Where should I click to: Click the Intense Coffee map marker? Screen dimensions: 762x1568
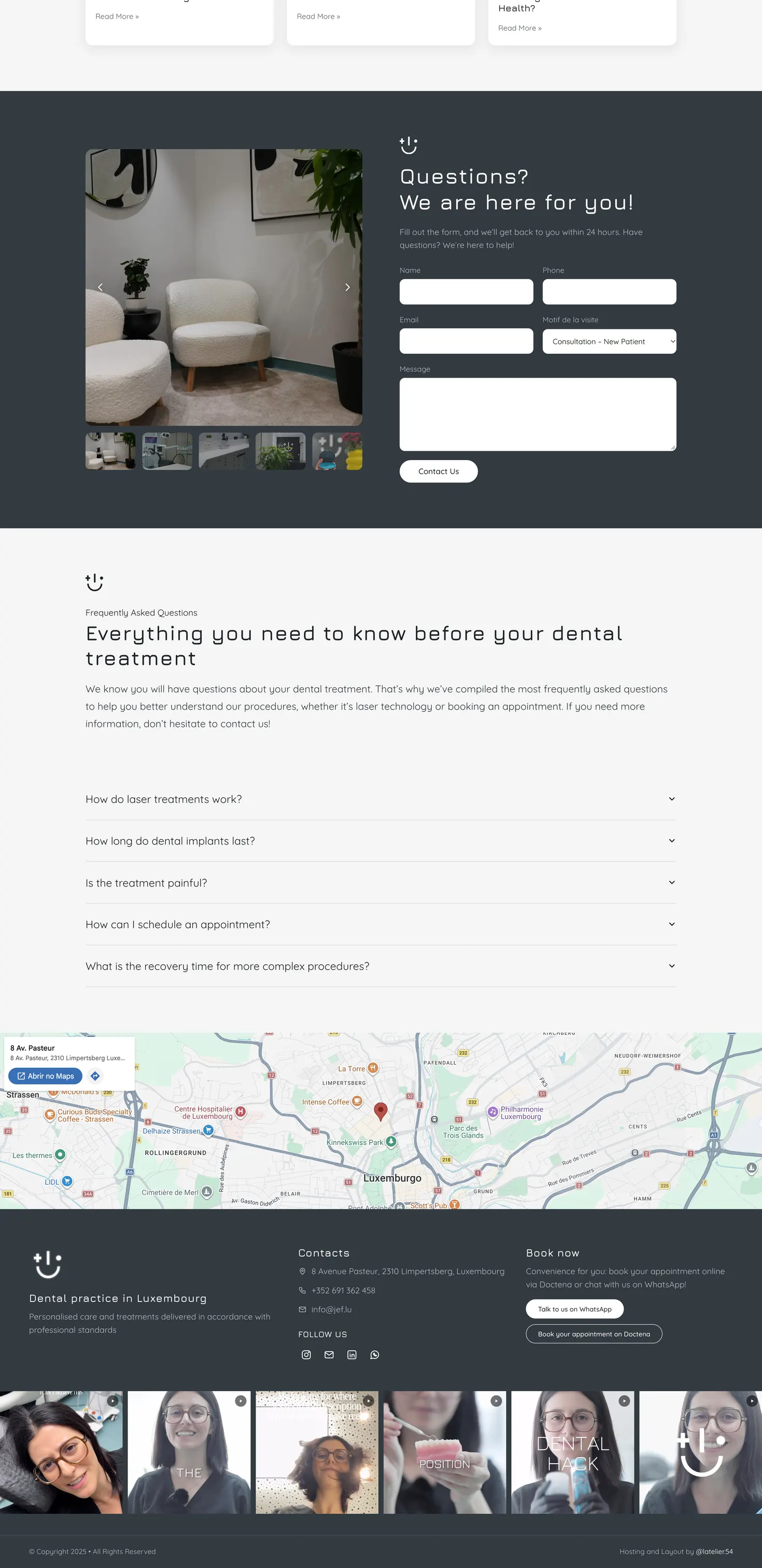point(357,1101)
